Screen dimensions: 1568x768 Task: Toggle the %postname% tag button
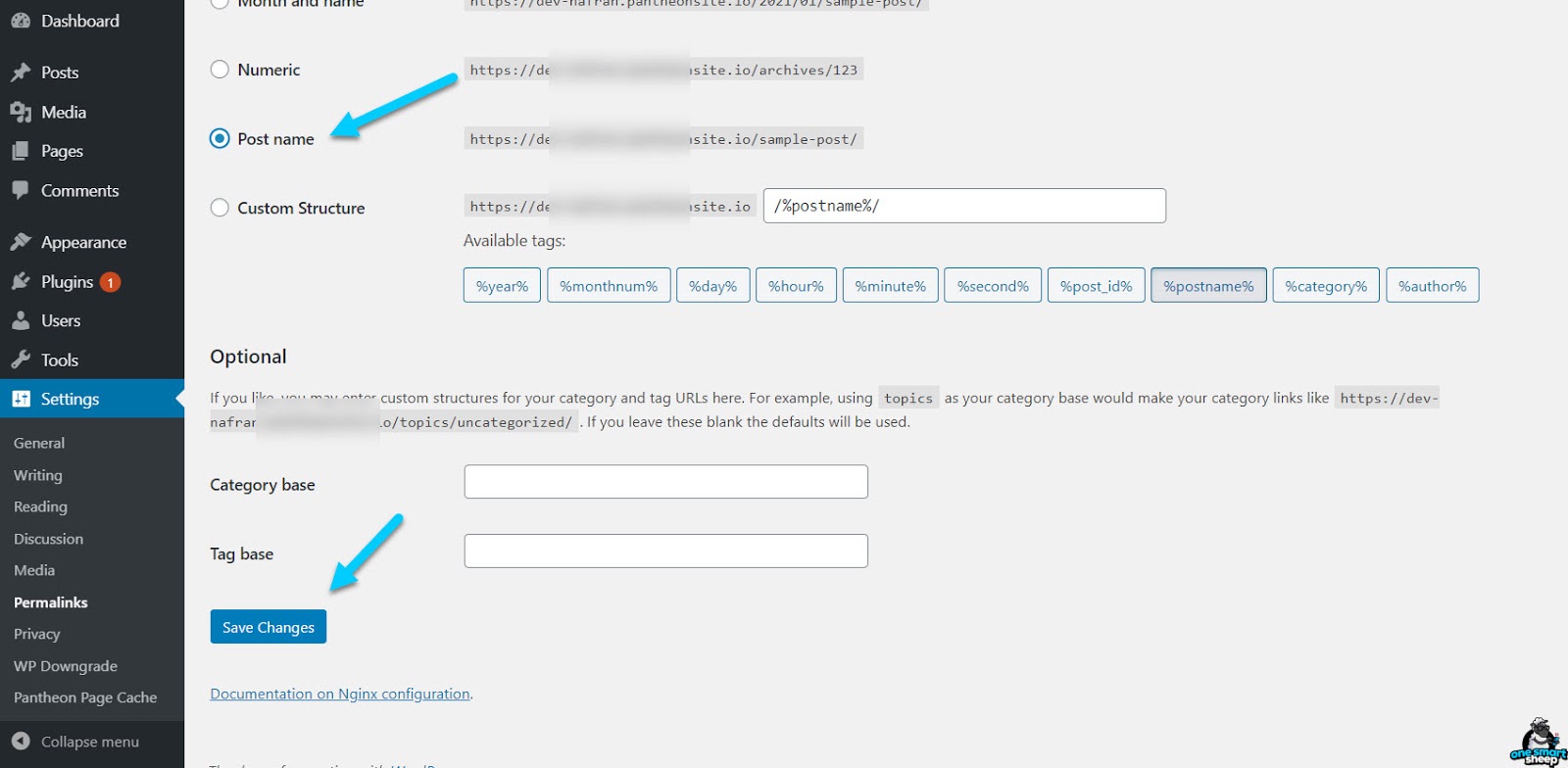1208,286
